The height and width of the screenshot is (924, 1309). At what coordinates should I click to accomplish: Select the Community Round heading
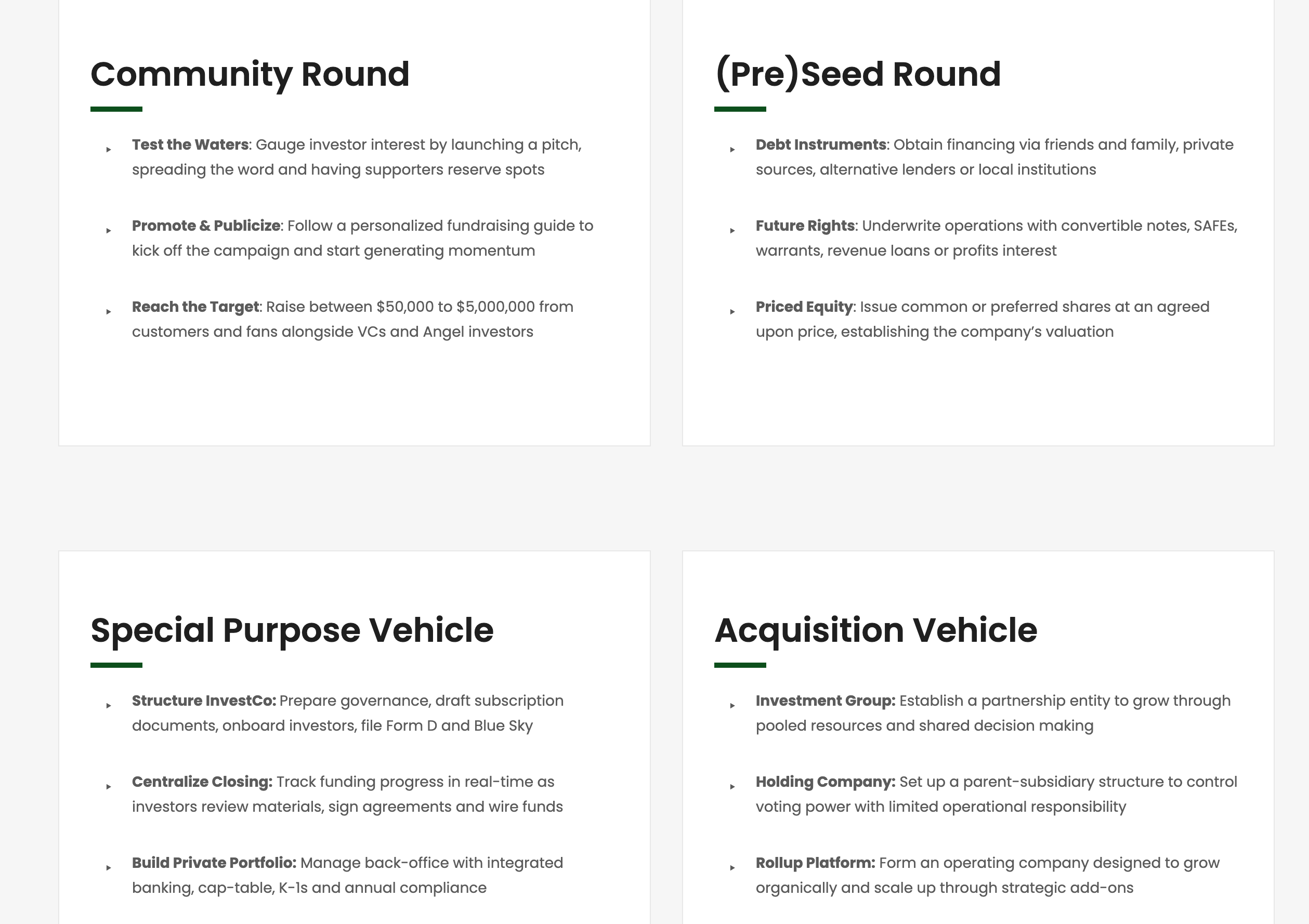tap(250, 74)
